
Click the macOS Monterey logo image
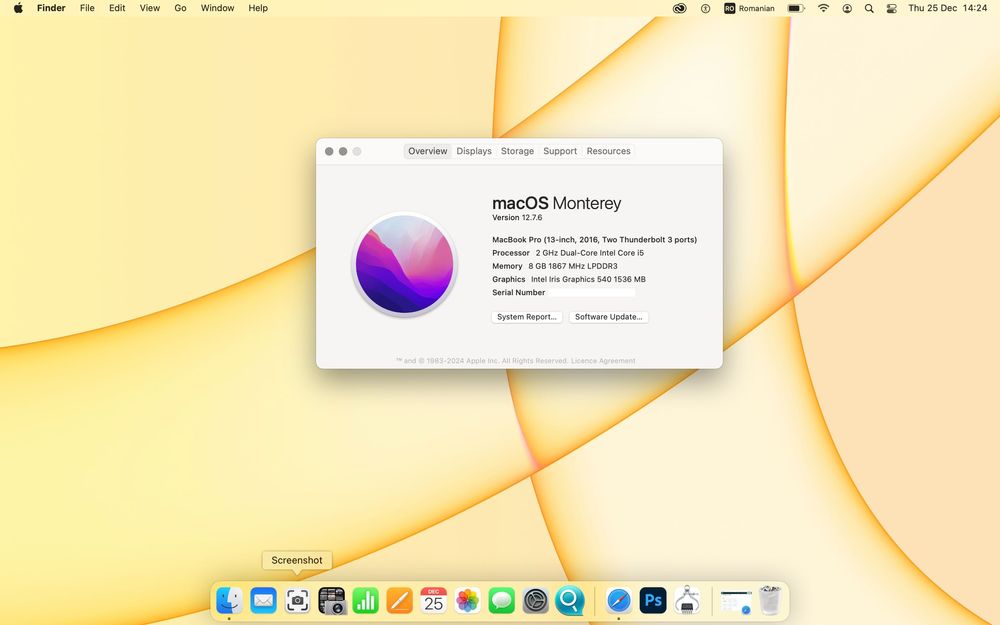(x=404, y=264)
